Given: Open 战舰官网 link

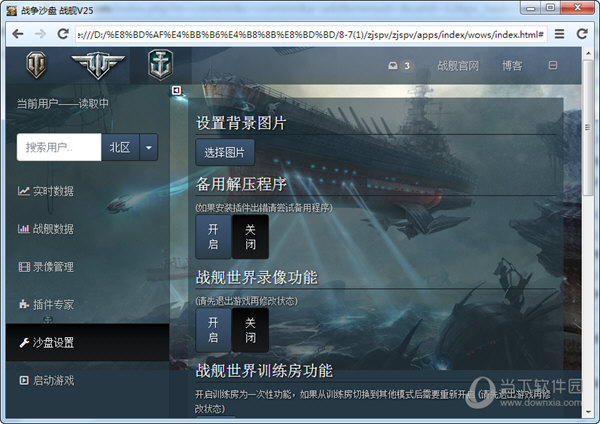Looking at the screenshot, I should (458, 66).
